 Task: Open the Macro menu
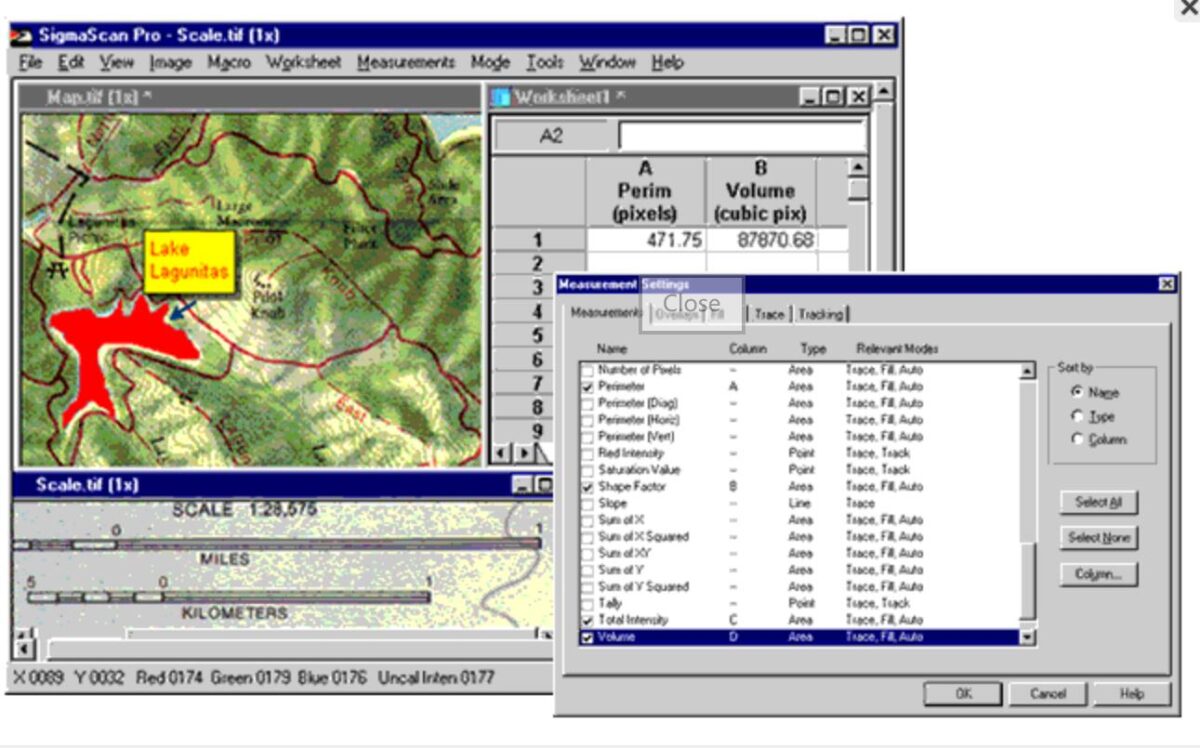228,62
